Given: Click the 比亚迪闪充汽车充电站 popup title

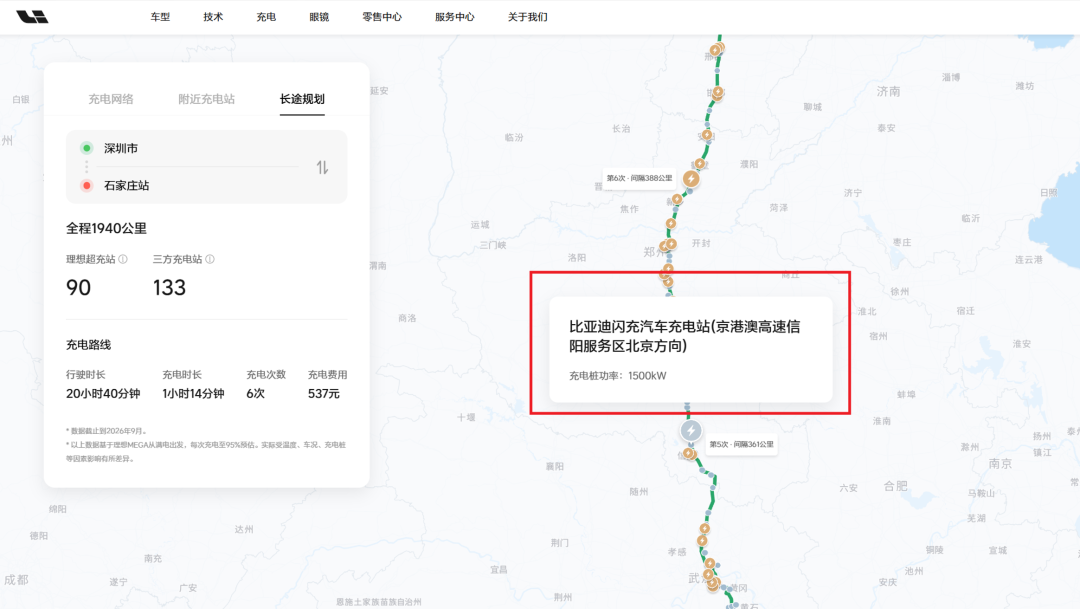Looking at the screenshot, I should coord(685,336).
